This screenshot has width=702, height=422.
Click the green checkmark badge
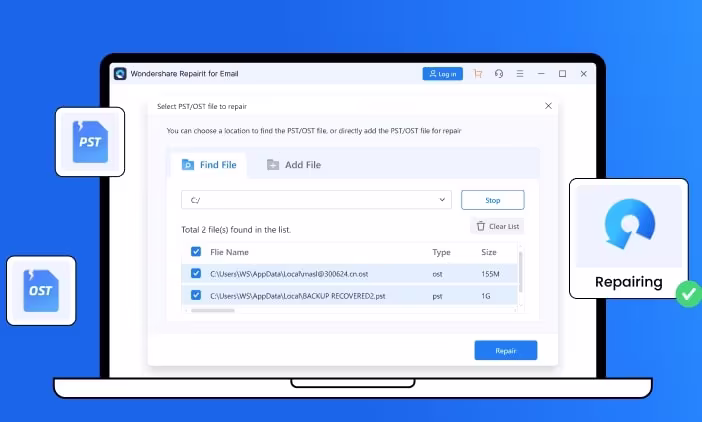point(689,294)
